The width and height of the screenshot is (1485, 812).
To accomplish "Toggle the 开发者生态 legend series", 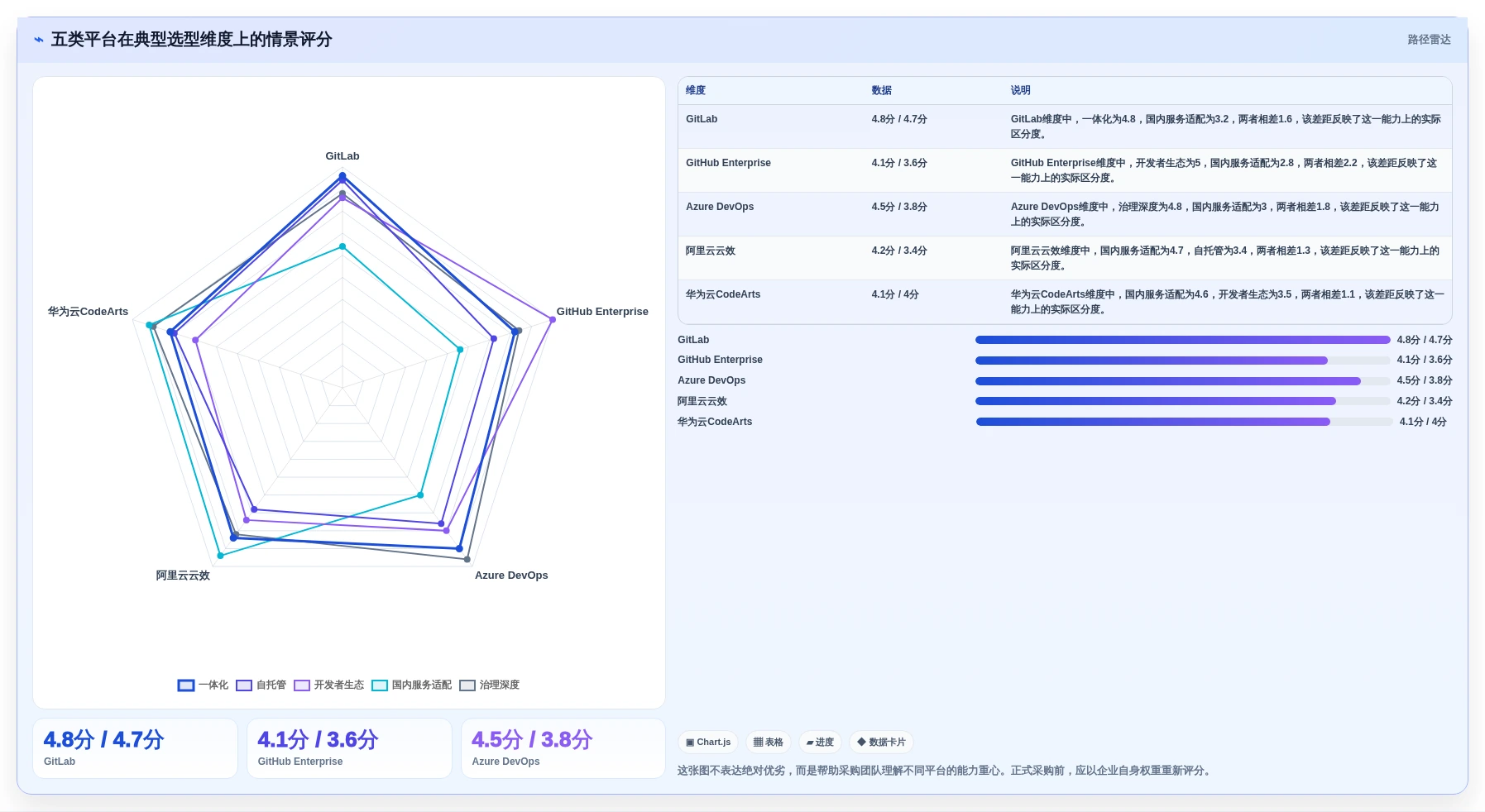I will tap(328, 685).
